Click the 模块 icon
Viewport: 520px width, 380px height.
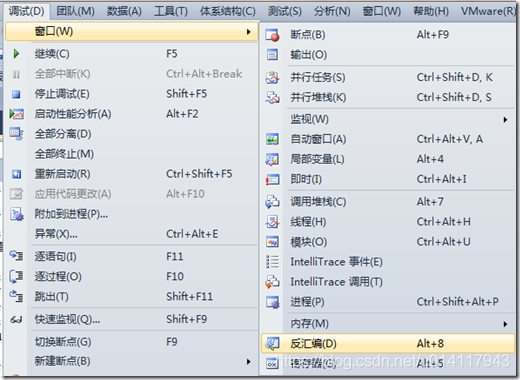(272, 242)
